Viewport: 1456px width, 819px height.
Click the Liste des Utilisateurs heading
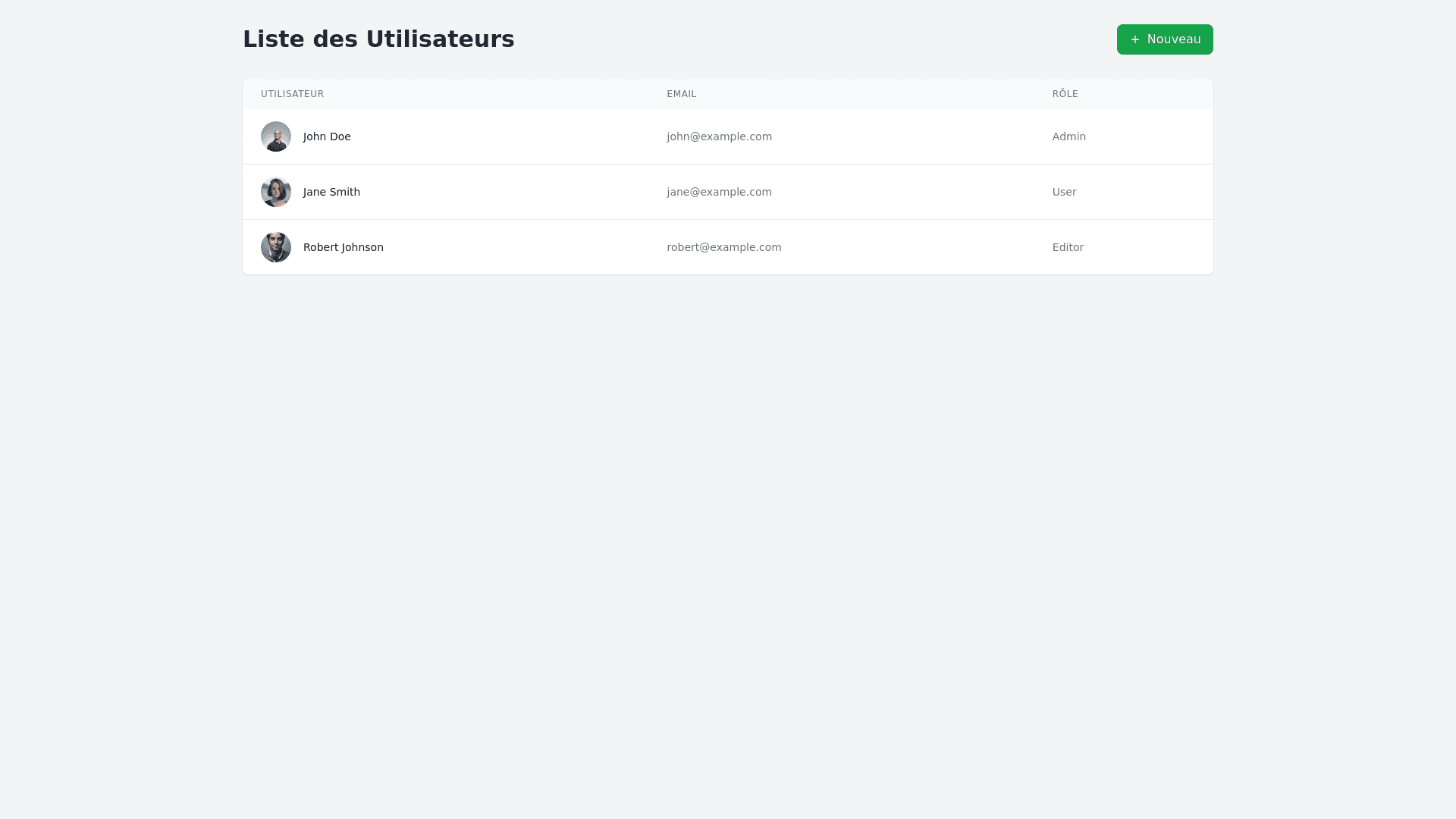coord(378,39)
